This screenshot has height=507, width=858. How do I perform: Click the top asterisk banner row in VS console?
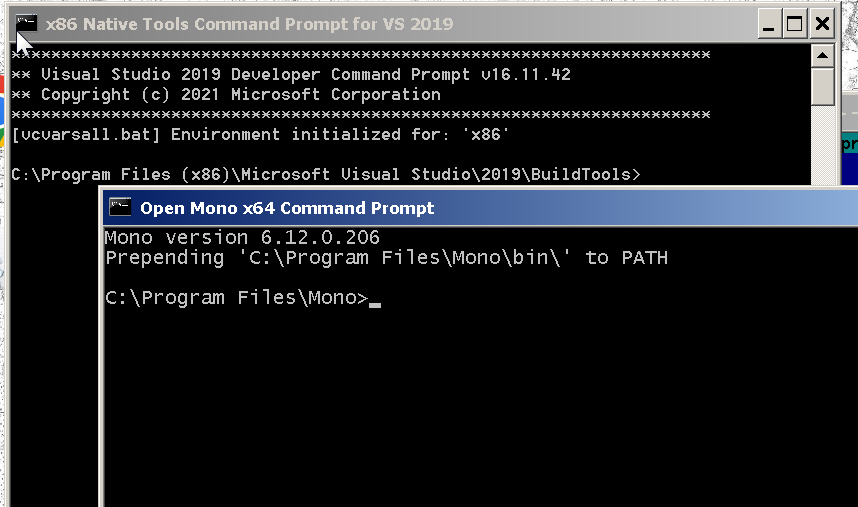click(x=360, y=54)
